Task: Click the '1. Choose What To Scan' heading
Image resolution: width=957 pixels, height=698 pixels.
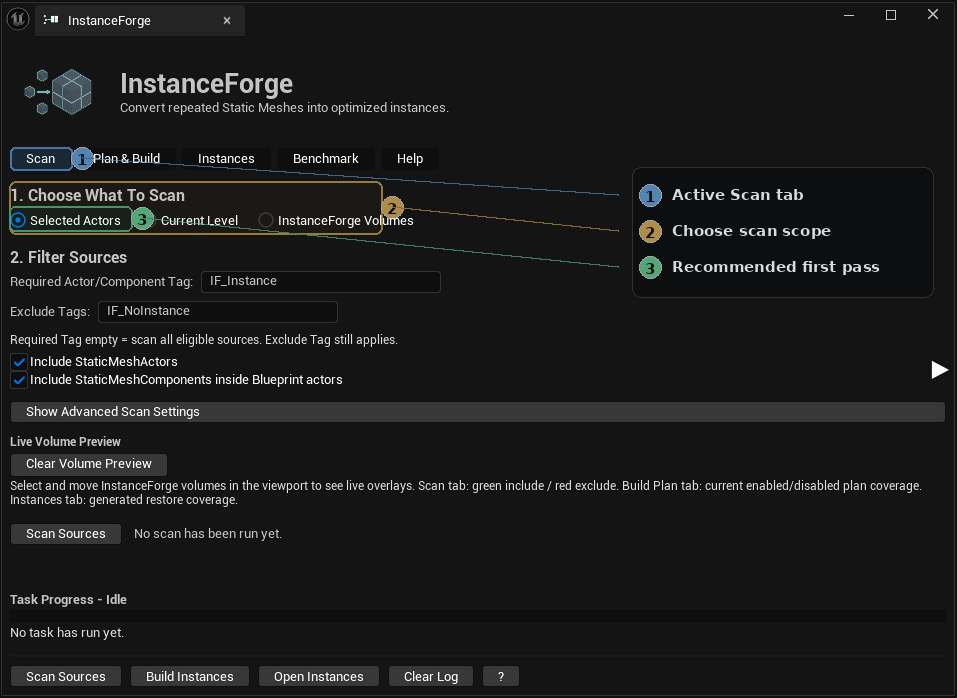Action: click(x=98, y=195)
